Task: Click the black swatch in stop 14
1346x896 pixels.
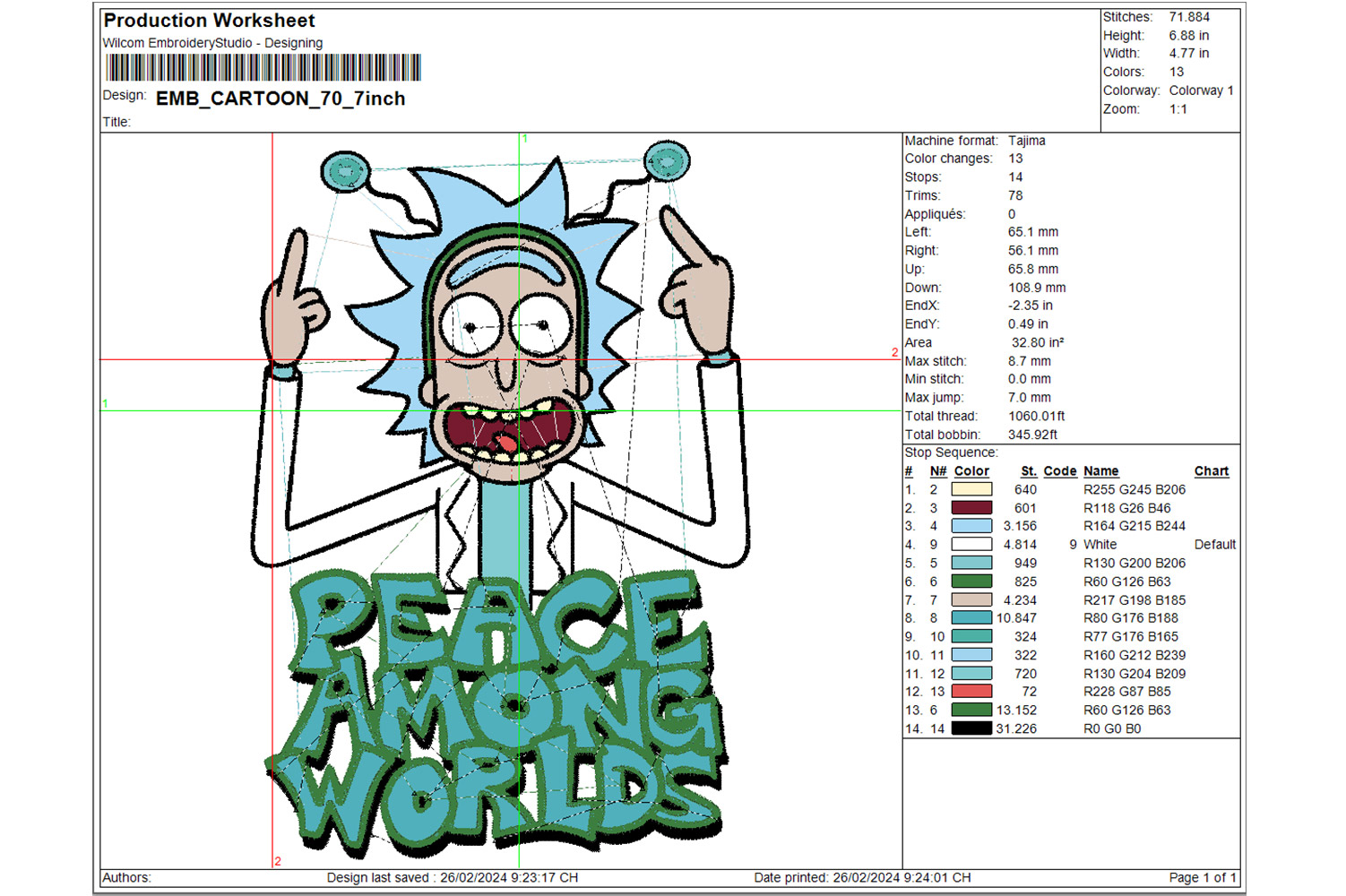Action: click(971, 728)
